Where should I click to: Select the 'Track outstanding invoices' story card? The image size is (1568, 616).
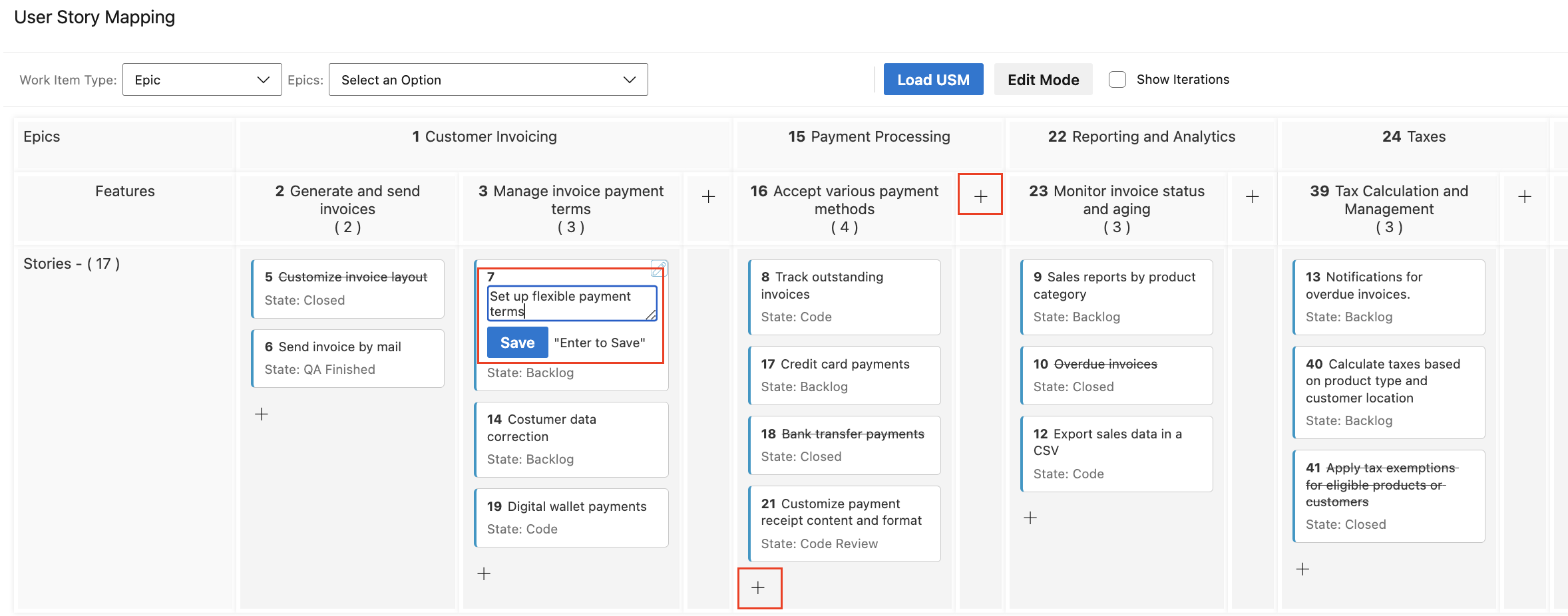tap(843, 296)
